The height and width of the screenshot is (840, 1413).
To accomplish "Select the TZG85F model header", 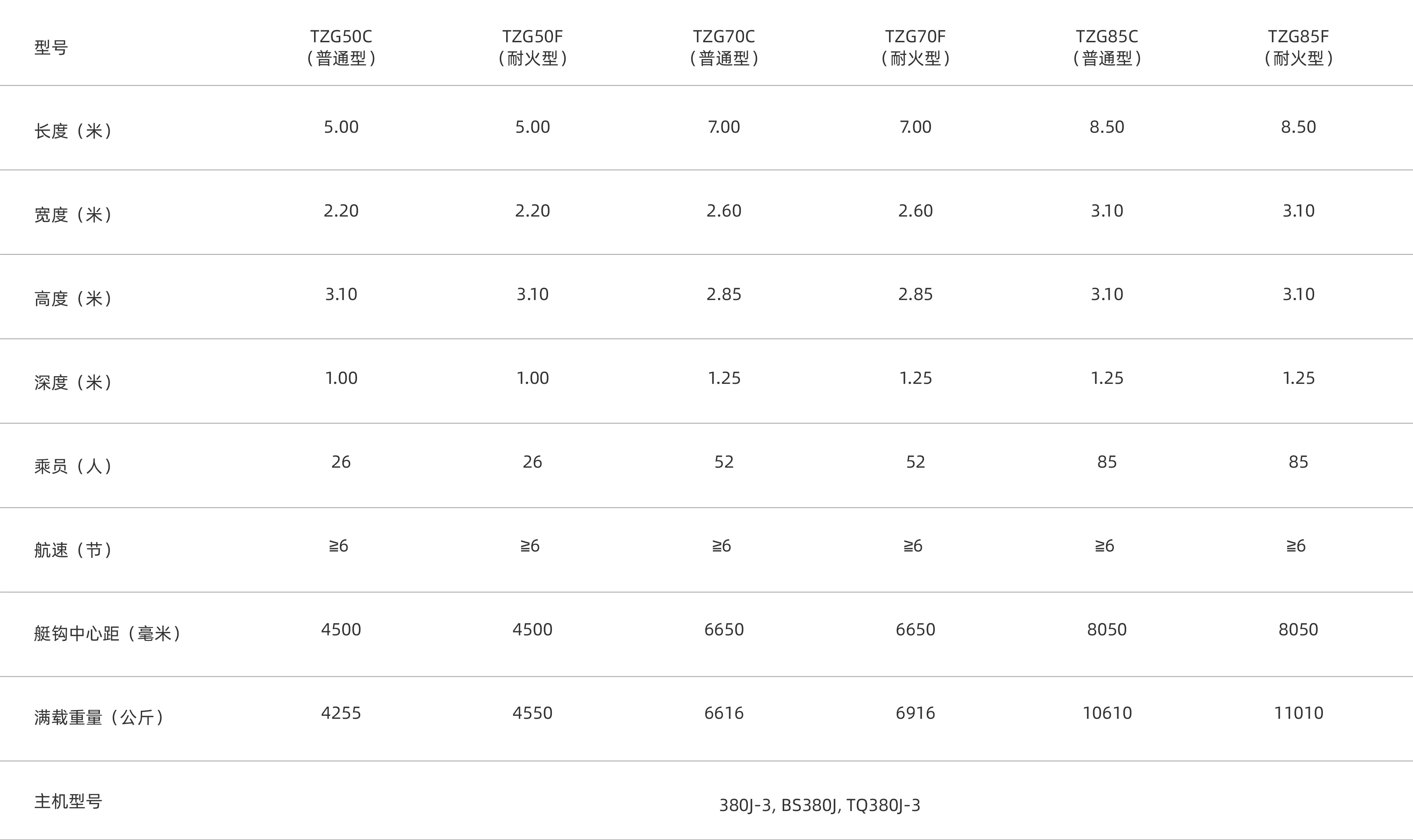I will 1298,47.
